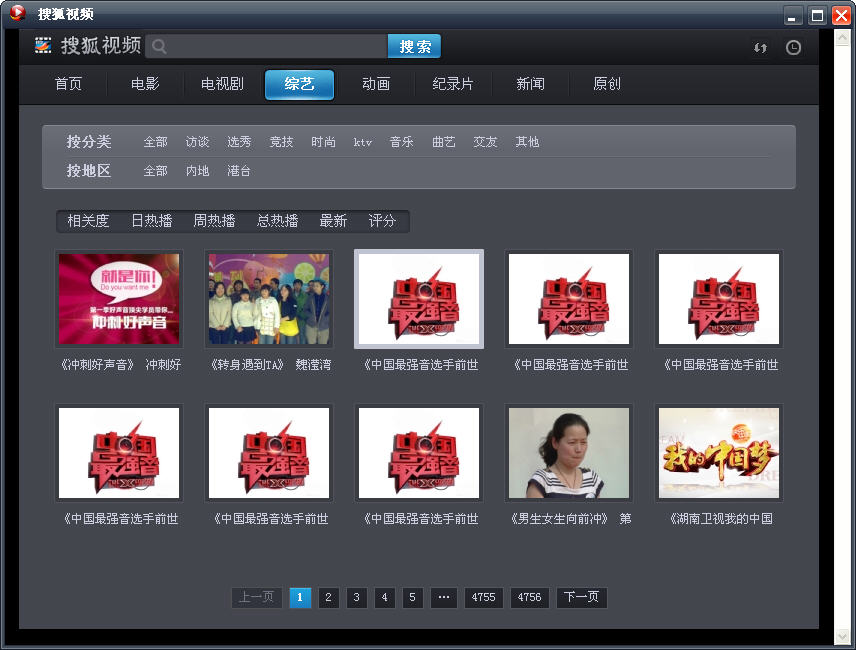Viewport: 856px width, 650px height.
Task: Click the refresh arrows icon in header
Action: (760, 47)
